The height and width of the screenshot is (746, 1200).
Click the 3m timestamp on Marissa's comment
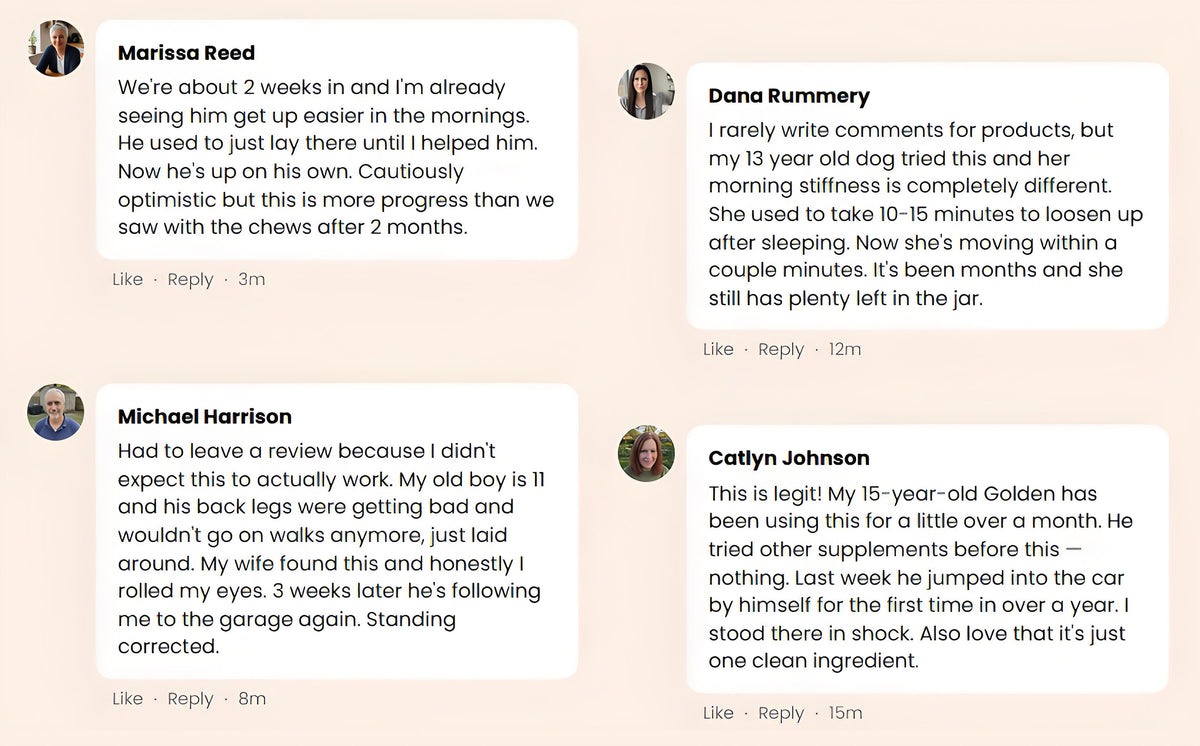pyautogui.click(x=251, y=279)
